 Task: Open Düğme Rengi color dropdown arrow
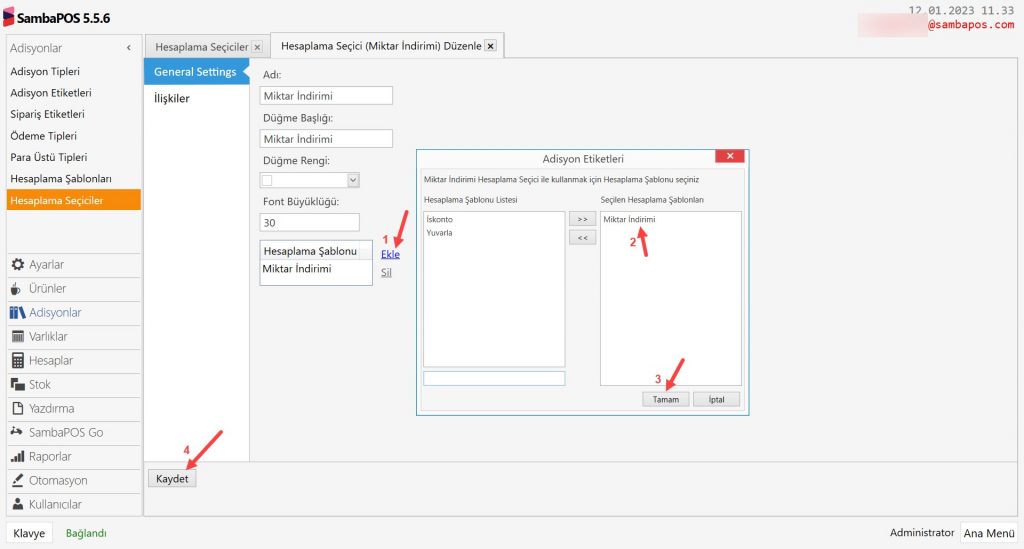click(353, 180)
